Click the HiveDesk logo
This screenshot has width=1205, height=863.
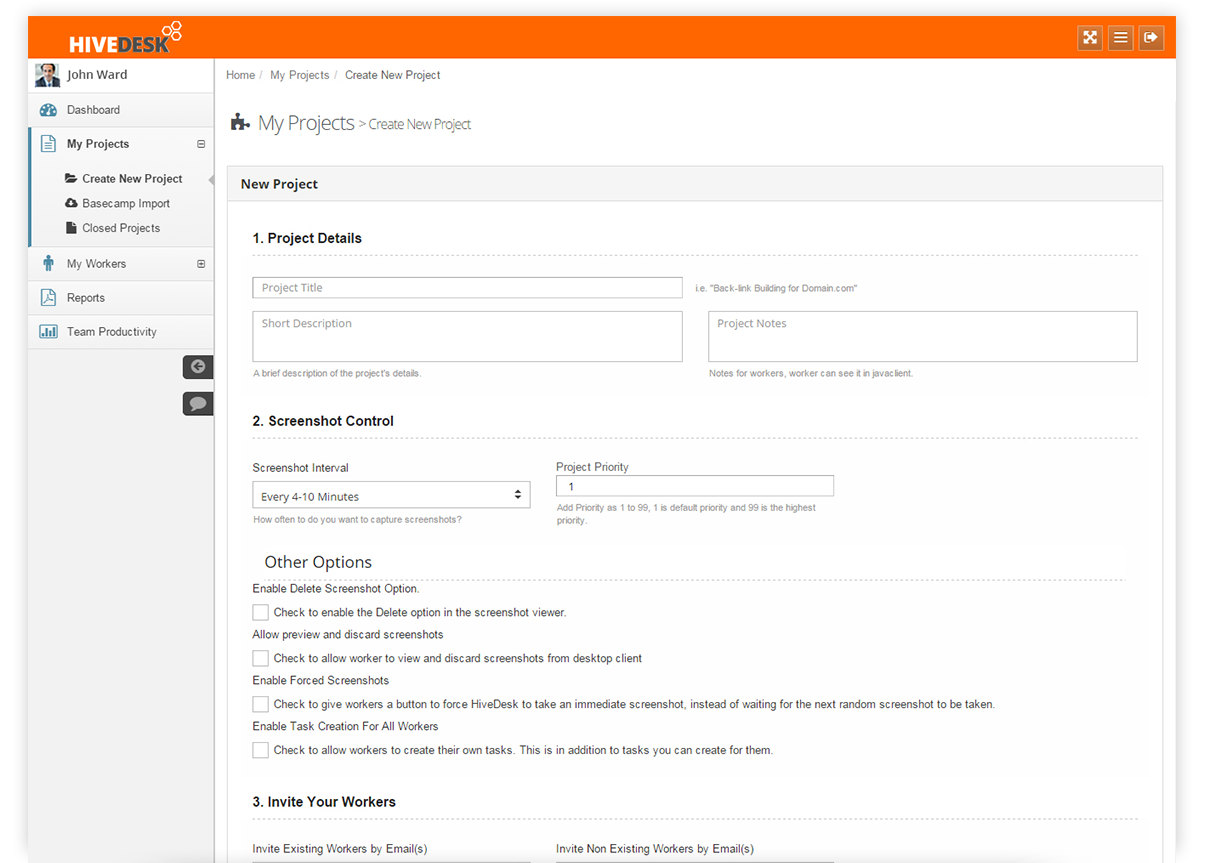click(x=126, y=38)
